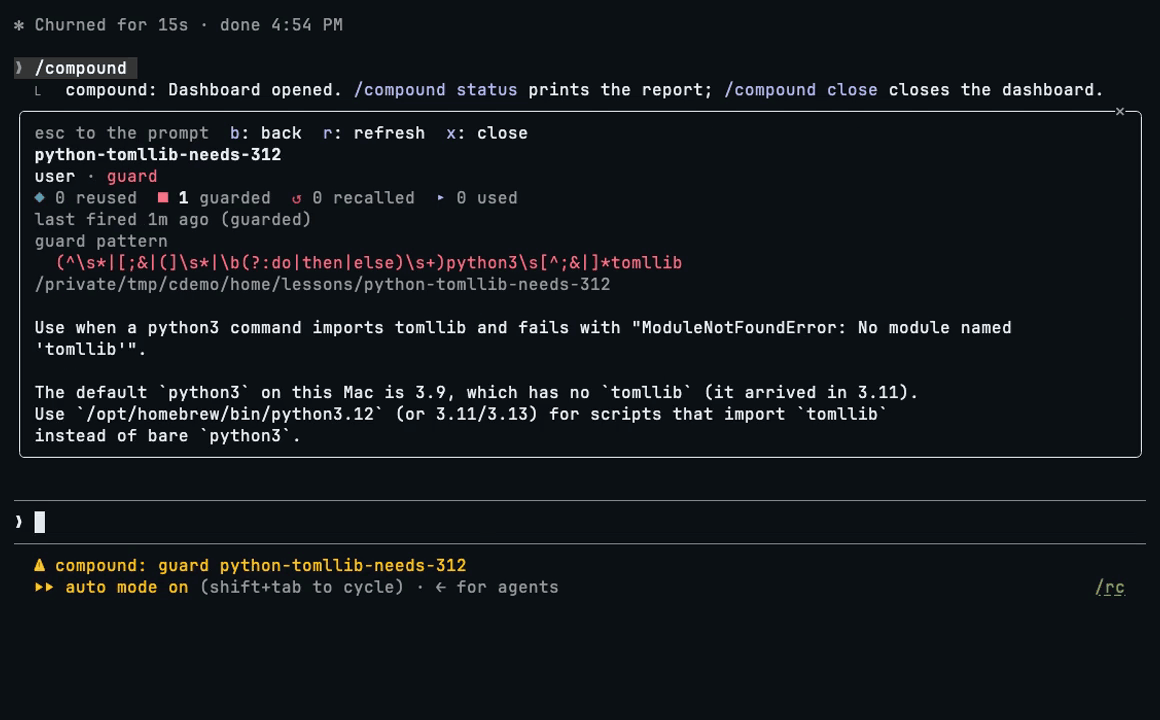Close the dashboard with the × icon
This screenshot has height=720, width=1160.
point(1119,112)
